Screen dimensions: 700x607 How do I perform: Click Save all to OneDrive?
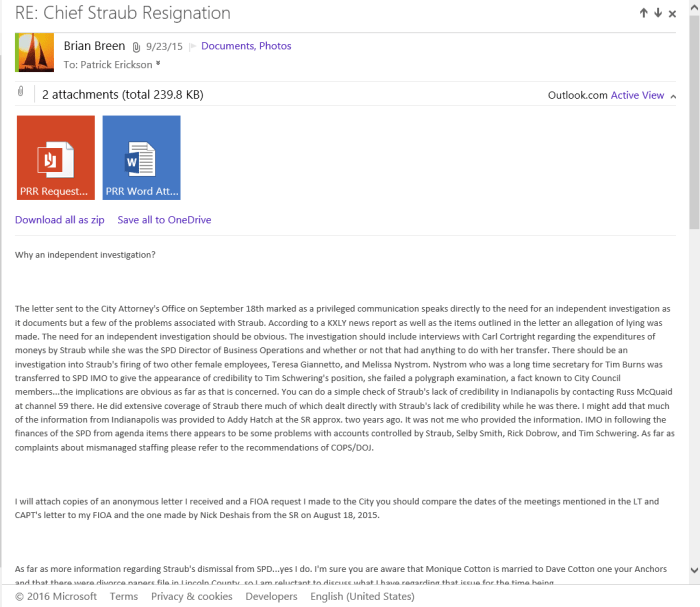click(x=164, y=220)
